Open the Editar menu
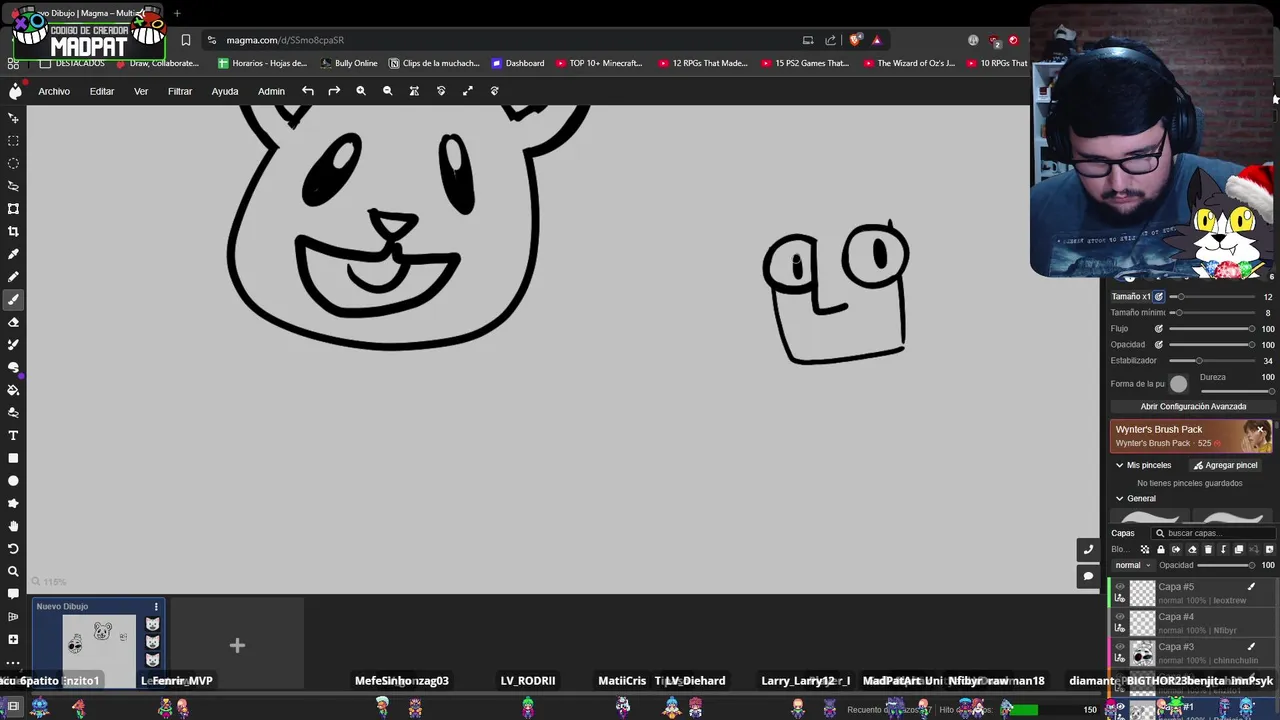This screenshot has height=720, width=1280. pyautogui.click(x=102, y=91)
